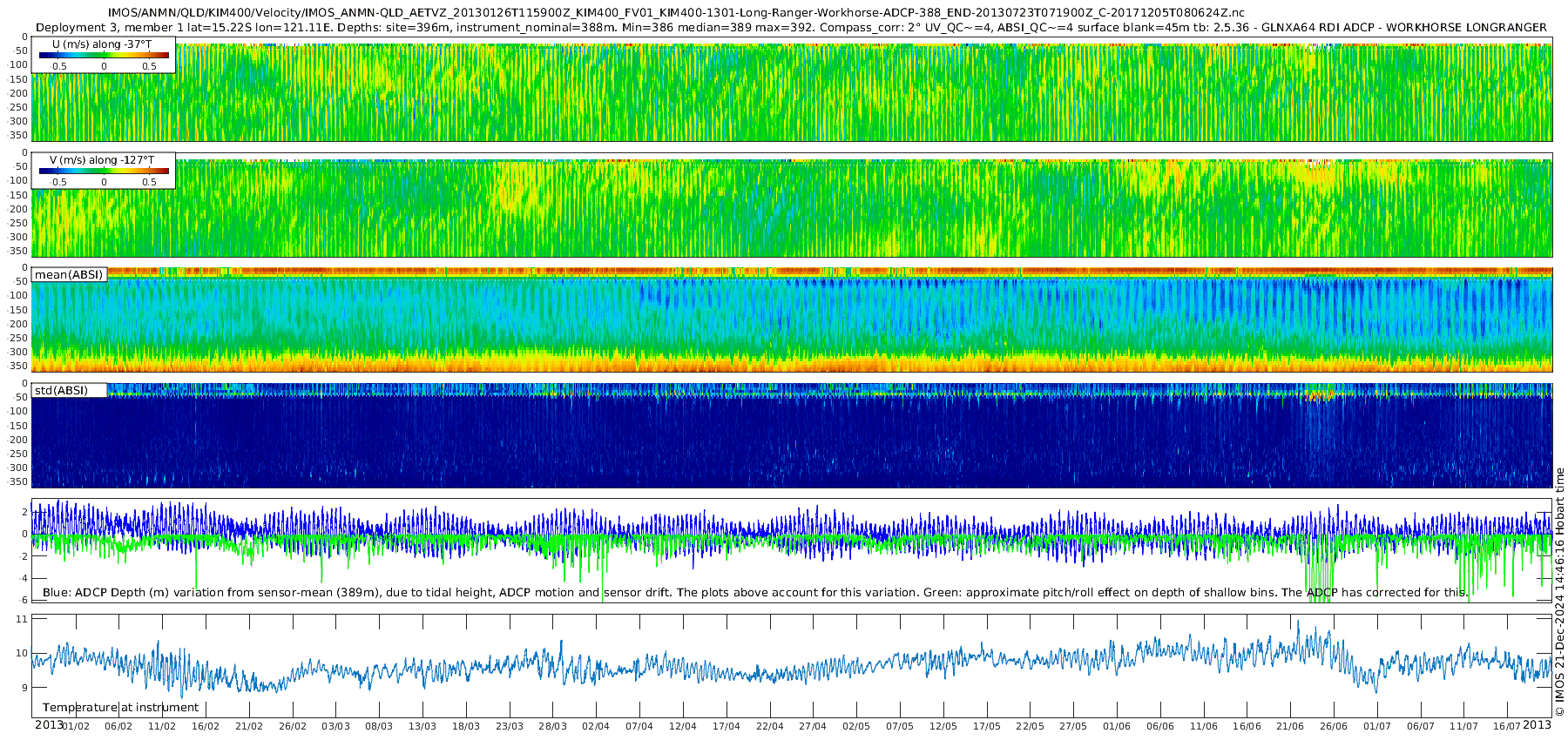Select the 27/05 date tick label
Image resolution: width=1568 pixels, height=740 pixels.
pyautogui.click(x=1073, y=727)
